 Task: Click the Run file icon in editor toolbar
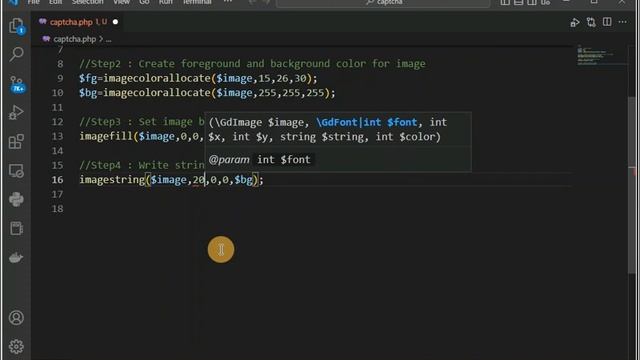click(575, 22)
